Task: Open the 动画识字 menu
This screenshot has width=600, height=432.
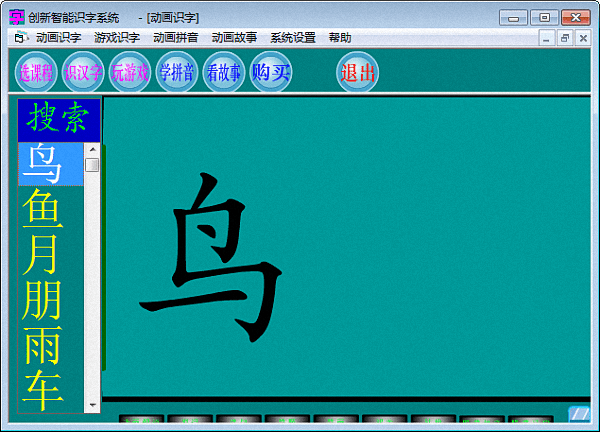Action: click(x=58, y=37)
